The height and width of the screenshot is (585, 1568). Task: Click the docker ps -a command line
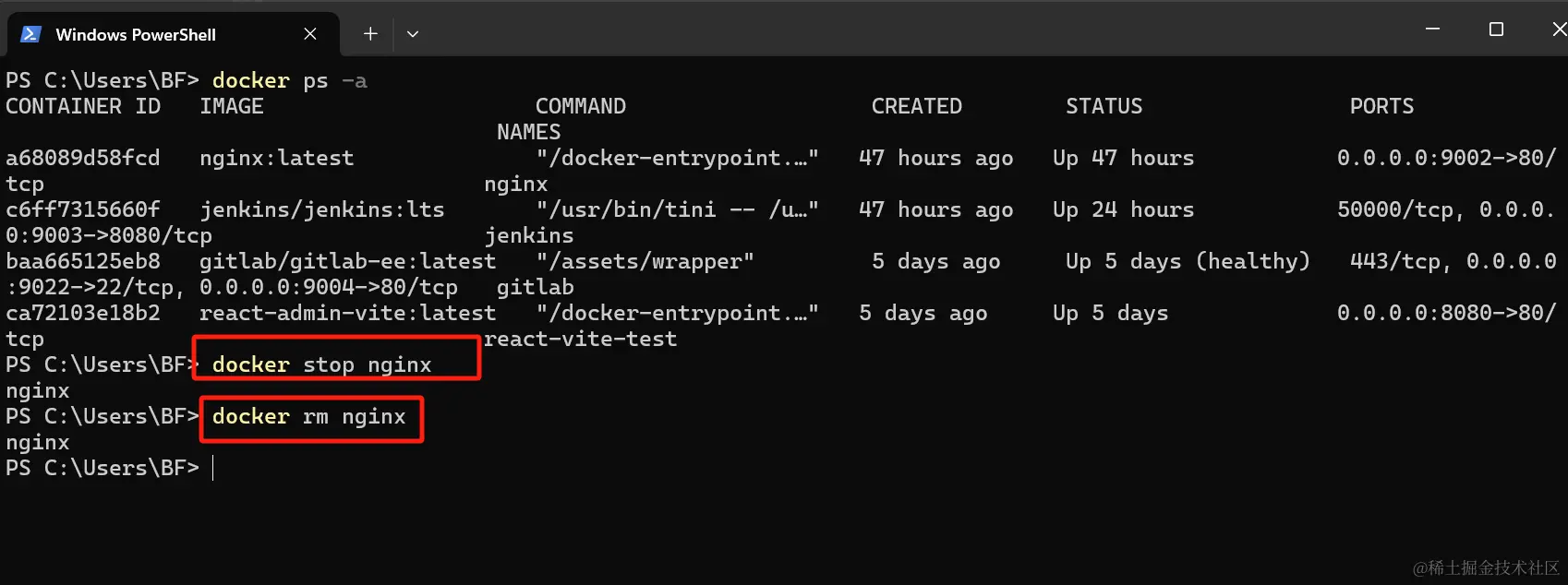(x=289, y=80)
